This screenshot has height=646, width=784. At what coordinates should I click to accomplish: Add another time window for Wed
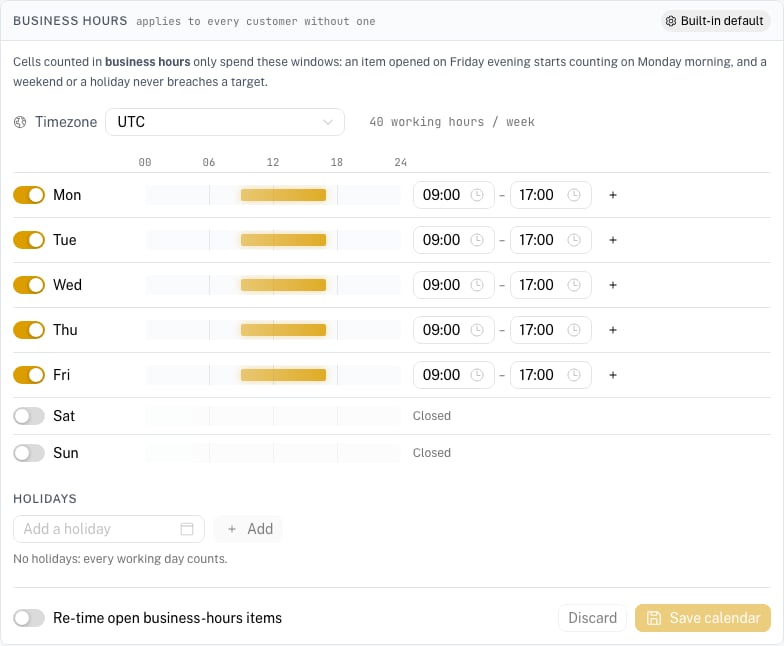(612, 285)
